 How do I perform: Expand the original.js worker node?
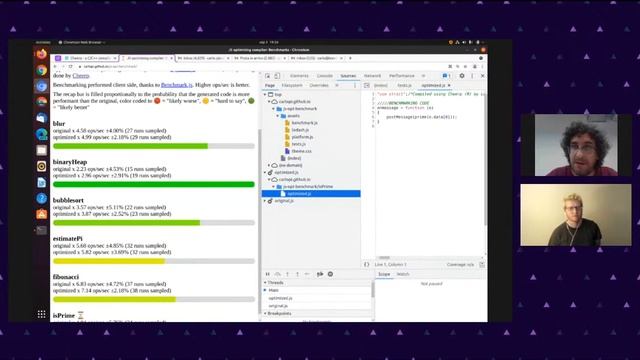click(x=265, y=201)
